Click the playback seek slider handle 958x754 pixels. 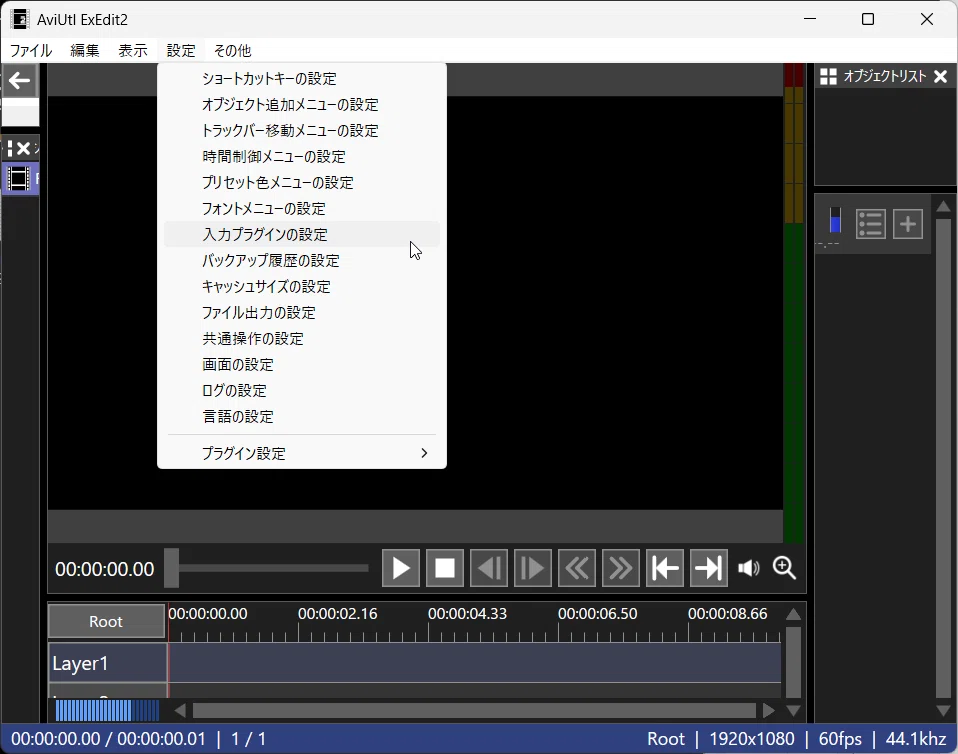tap(172, 568)
